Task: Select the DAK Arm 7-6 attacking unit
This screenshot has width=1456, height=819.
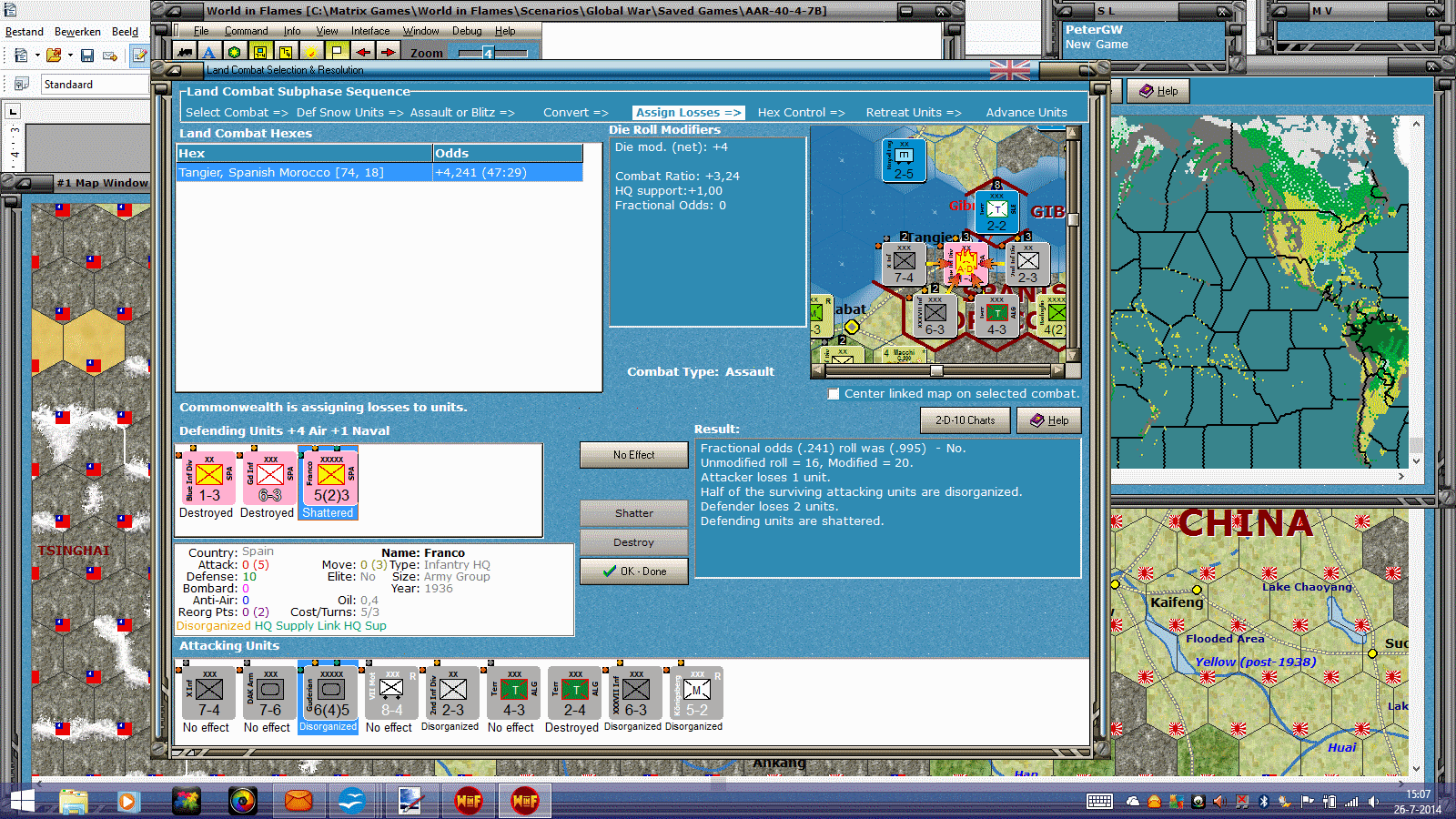Action: [x=268, y=697]
